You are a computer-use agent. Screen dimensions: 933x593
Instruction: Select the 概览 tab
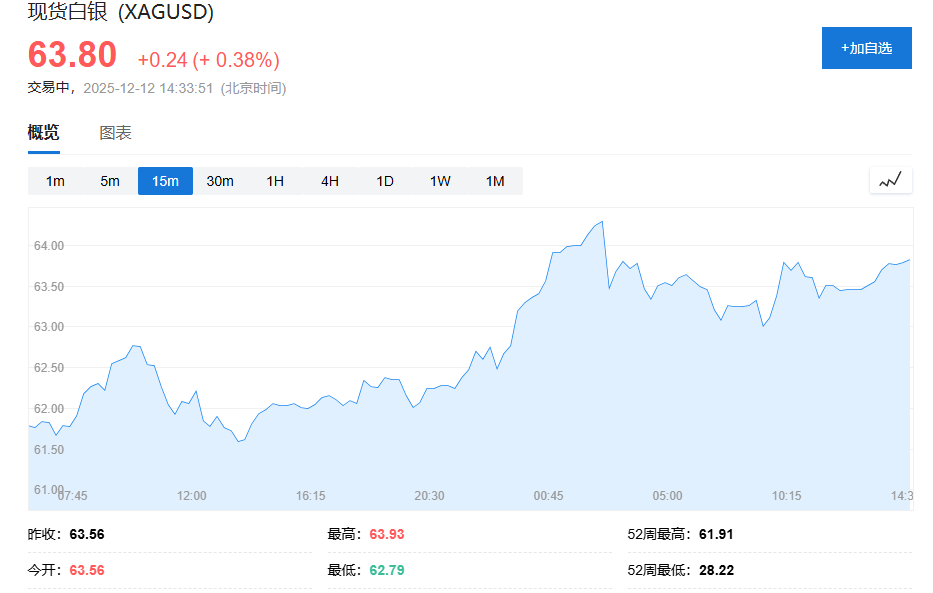44,132
